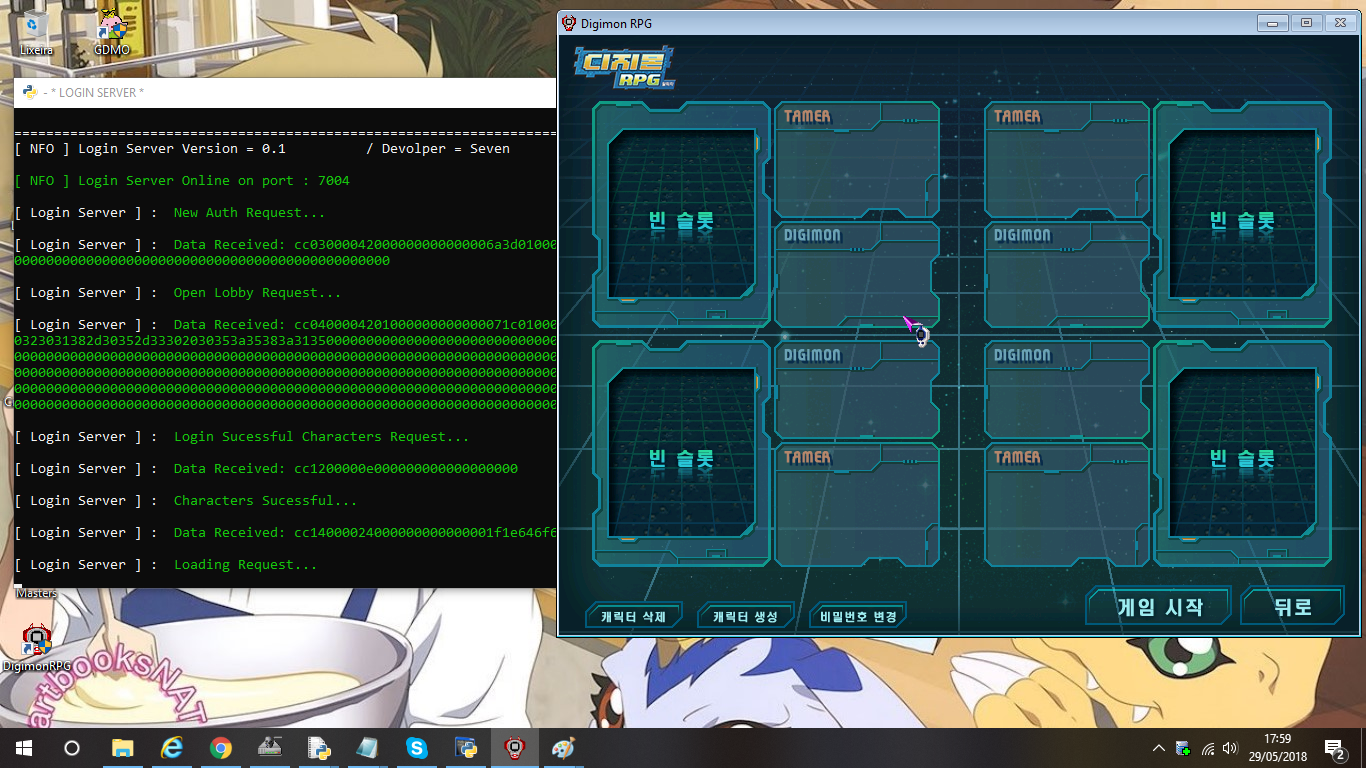
Task: Switch to Google Chrome on the taskbar
Action: 221,748
